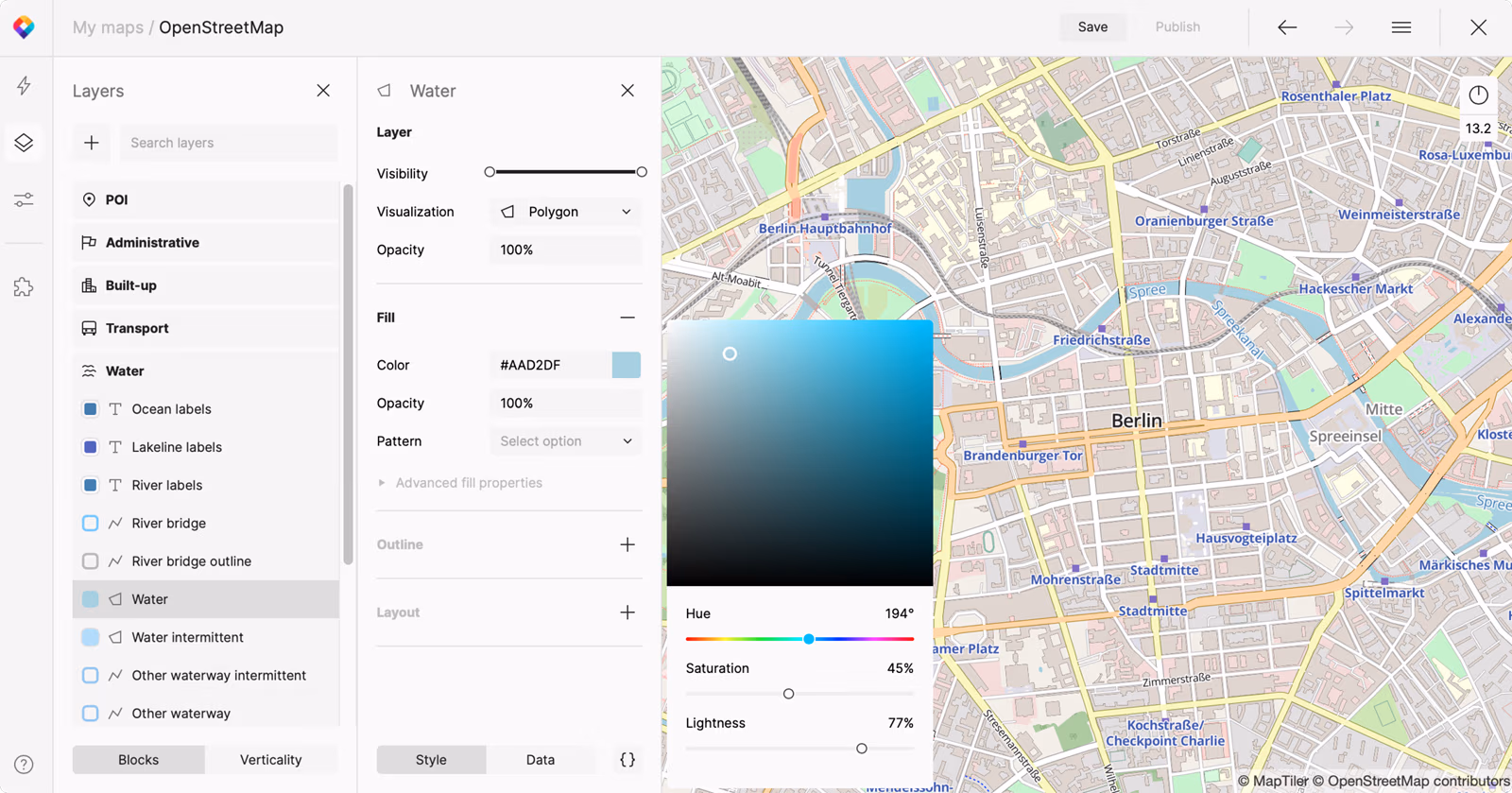Click the Lightness slider handle
This screenshot has height=793, width=1512.
pos(861,749)
